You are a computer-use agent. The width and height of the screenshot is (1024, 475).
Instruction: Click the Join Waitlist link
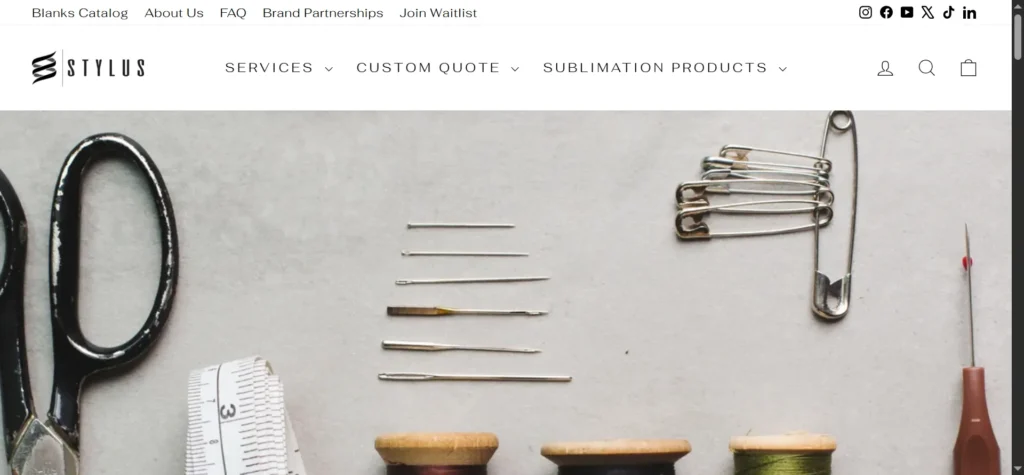[x=438, y=13]
